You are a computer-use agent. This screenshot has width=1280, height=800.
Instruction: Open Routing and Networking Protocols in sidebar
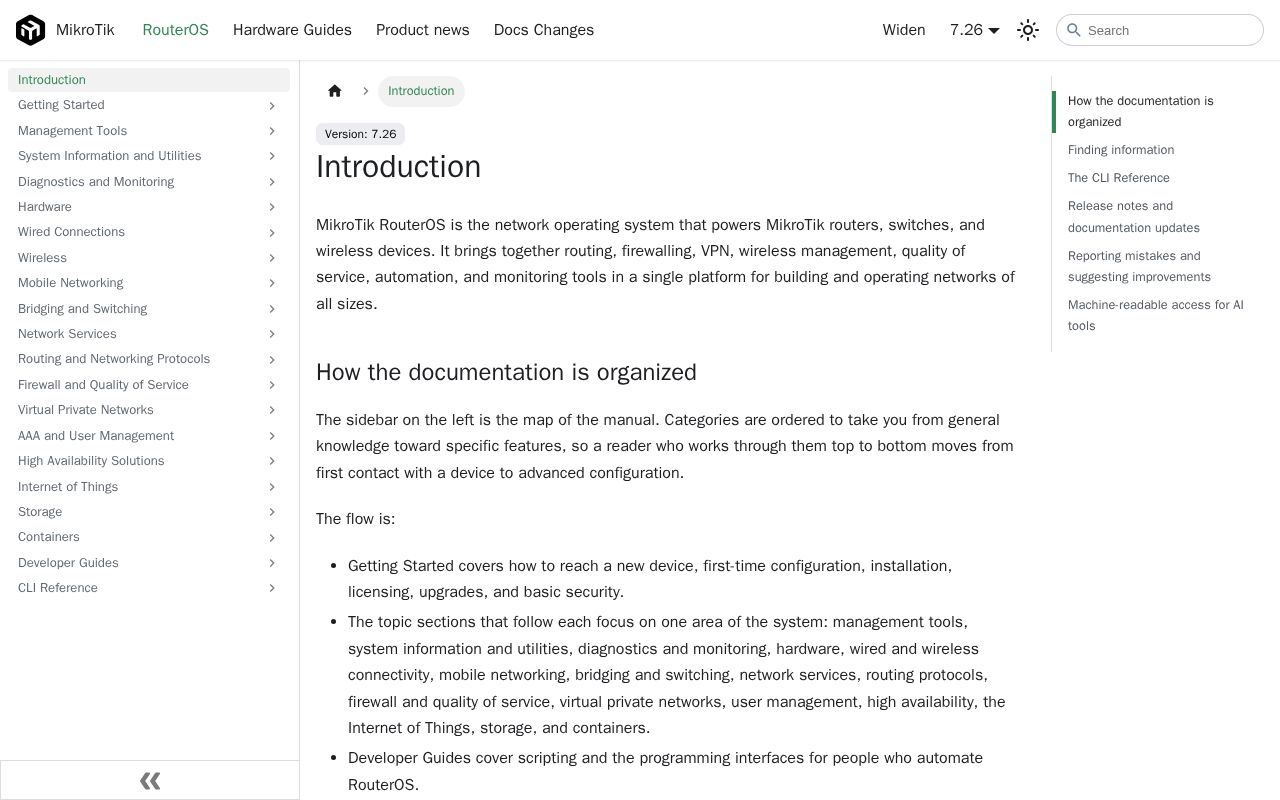114,359
